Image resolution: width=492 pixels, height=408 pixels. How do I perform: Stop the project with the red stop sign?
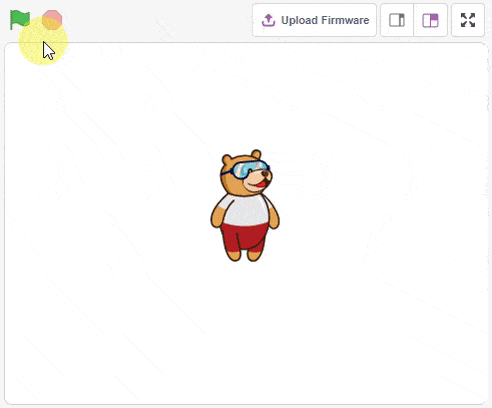(52, 20)
